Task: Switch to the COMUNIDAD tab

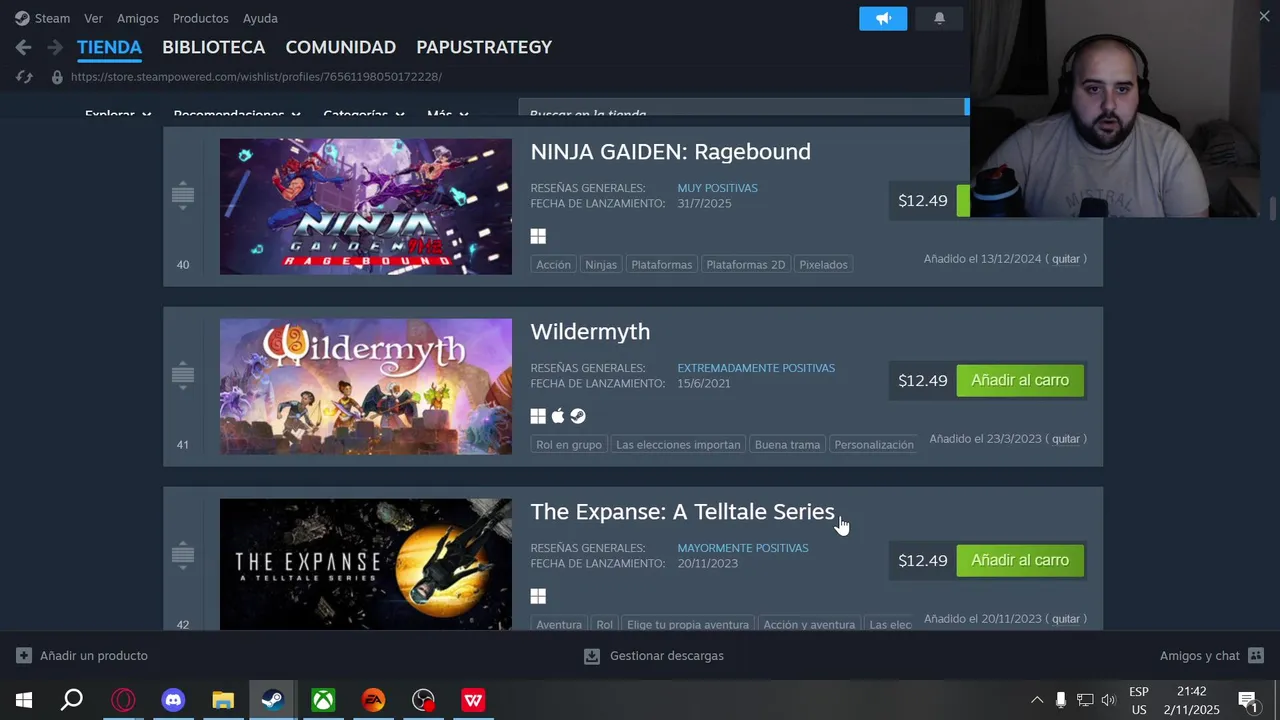Action: (340, 47)
